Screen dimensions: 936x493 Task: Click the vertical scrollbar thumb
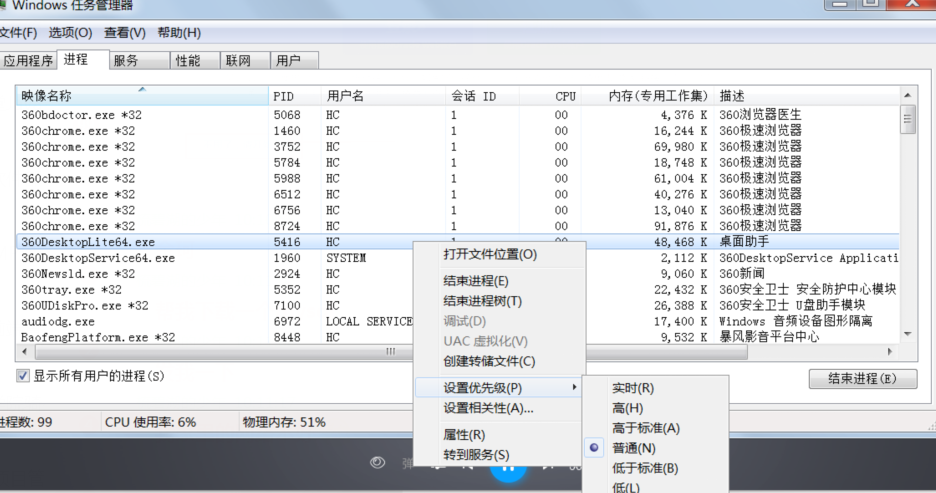[x=907, y=119]
